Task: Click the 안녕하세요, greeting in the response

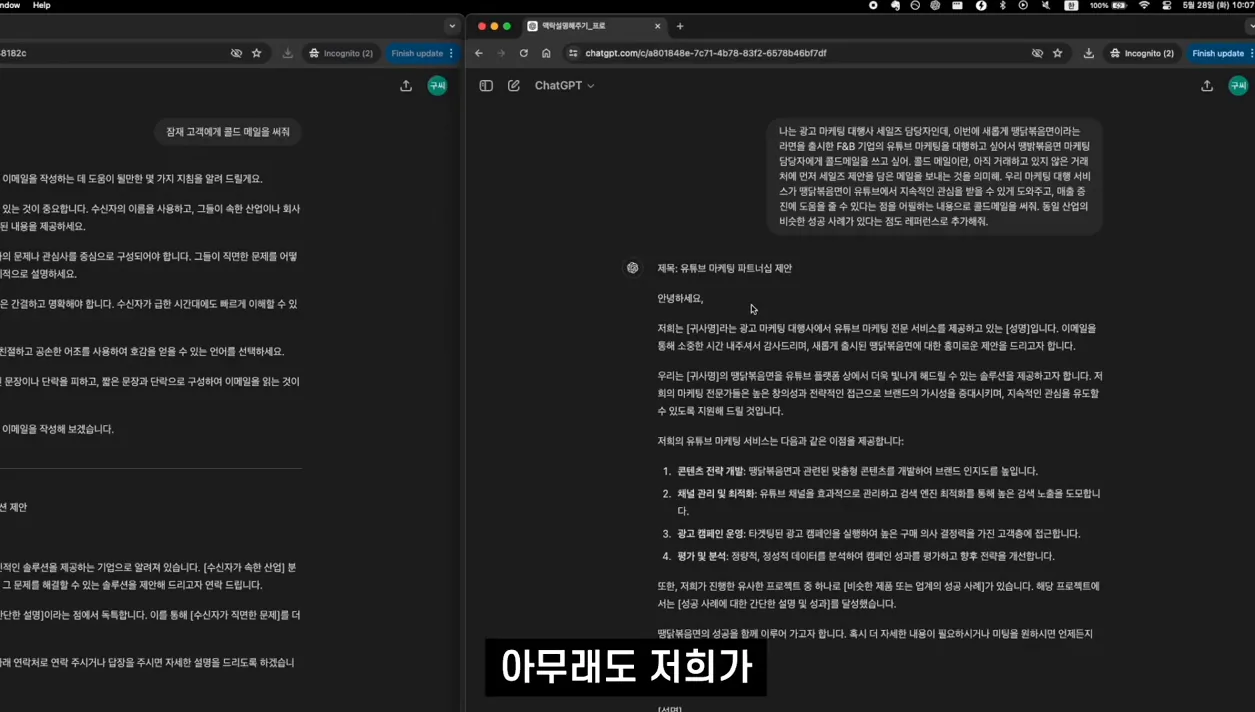Action: pyautogui.click(x=680, y=298)
